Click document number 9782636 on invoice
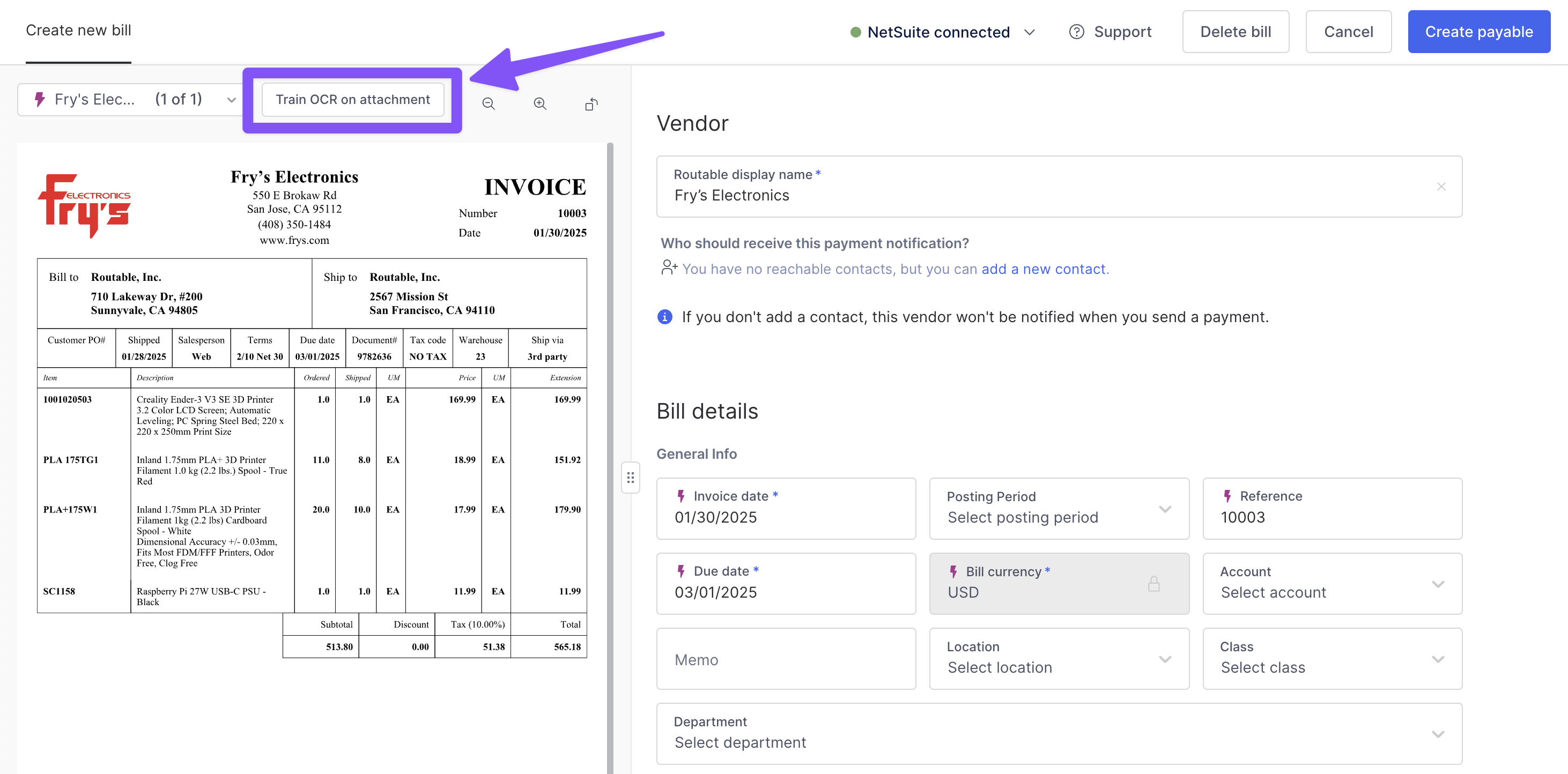The height and width of the screenshot is (774, 1568). pyautogui.click(x=374, y=356)
